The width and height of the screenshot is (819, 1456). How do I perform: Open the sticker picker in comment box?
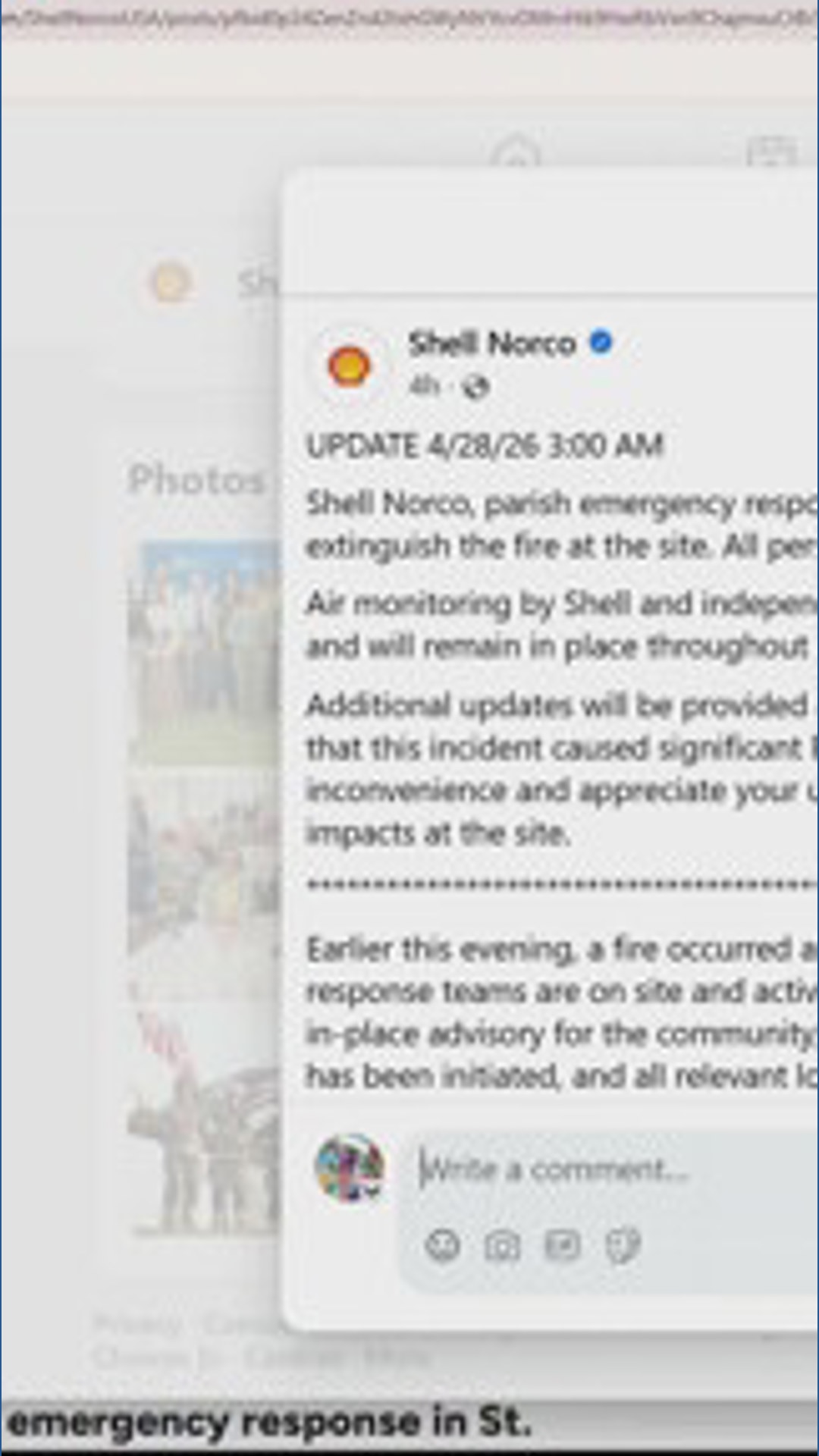point(623,1245)
